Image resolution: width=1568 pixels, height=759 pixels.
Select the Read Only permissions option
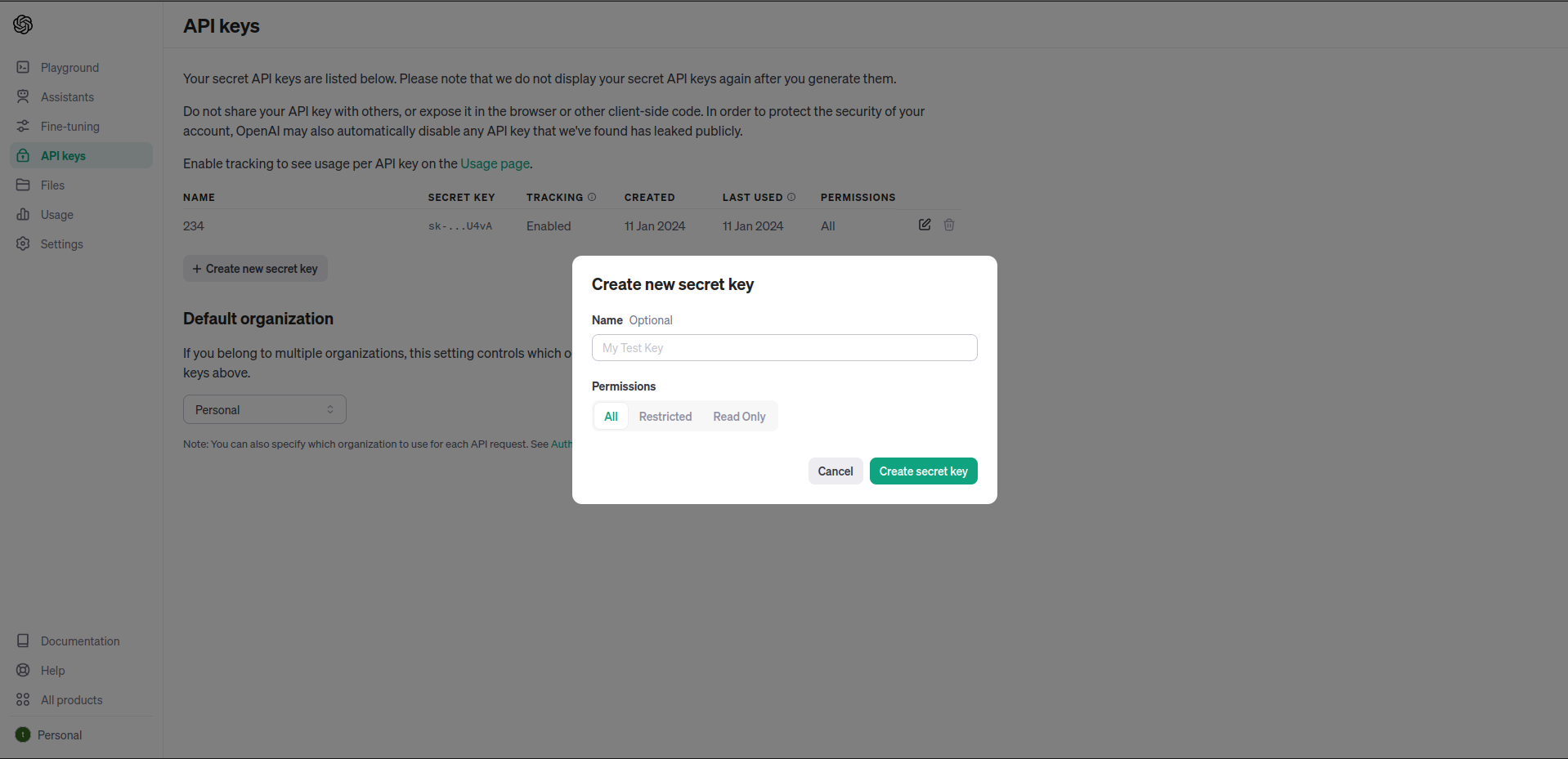[x=739, y=416]
